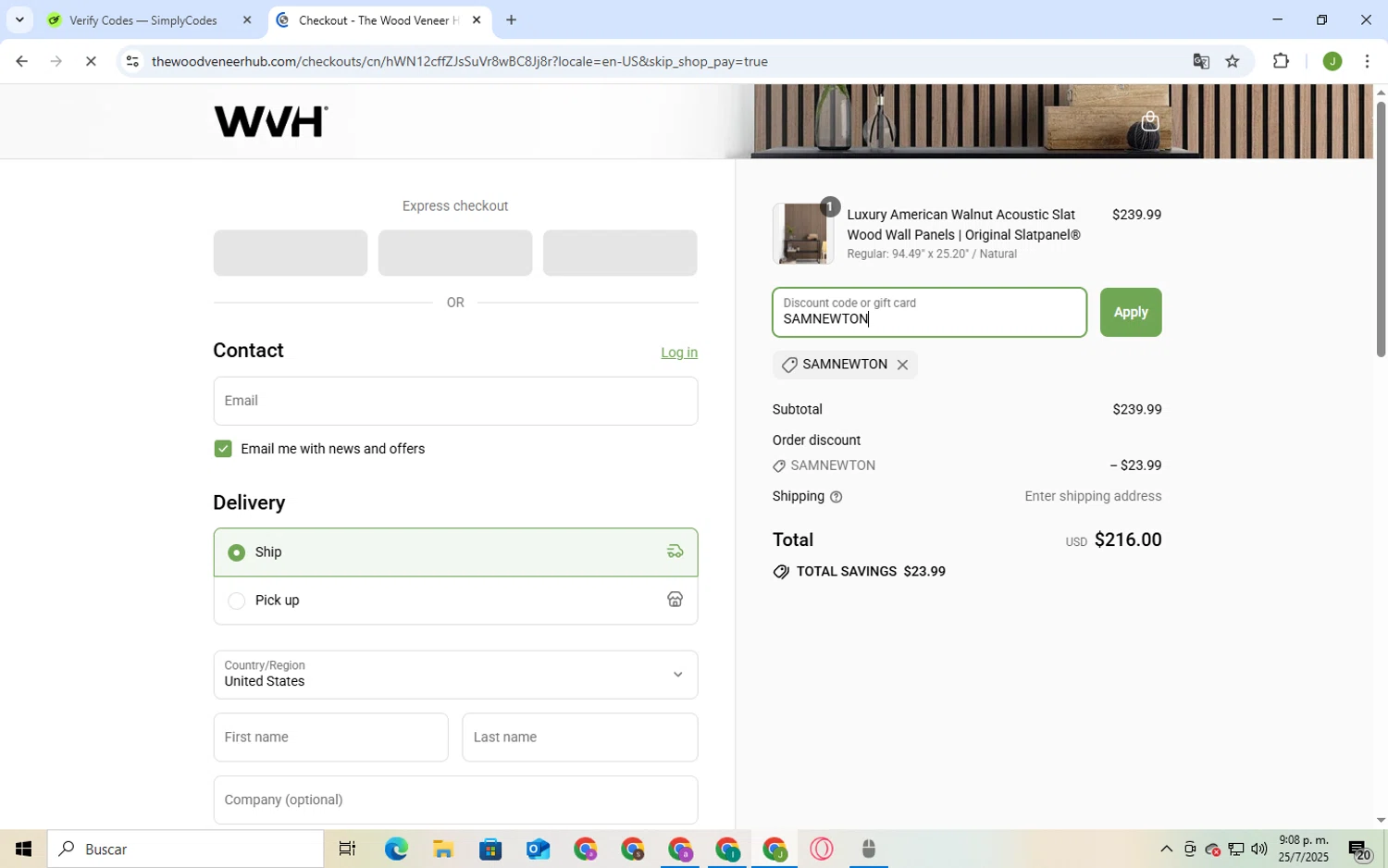Click the Total $216.00 amount
This screenshot has width=1388, height=868.
1128,539
